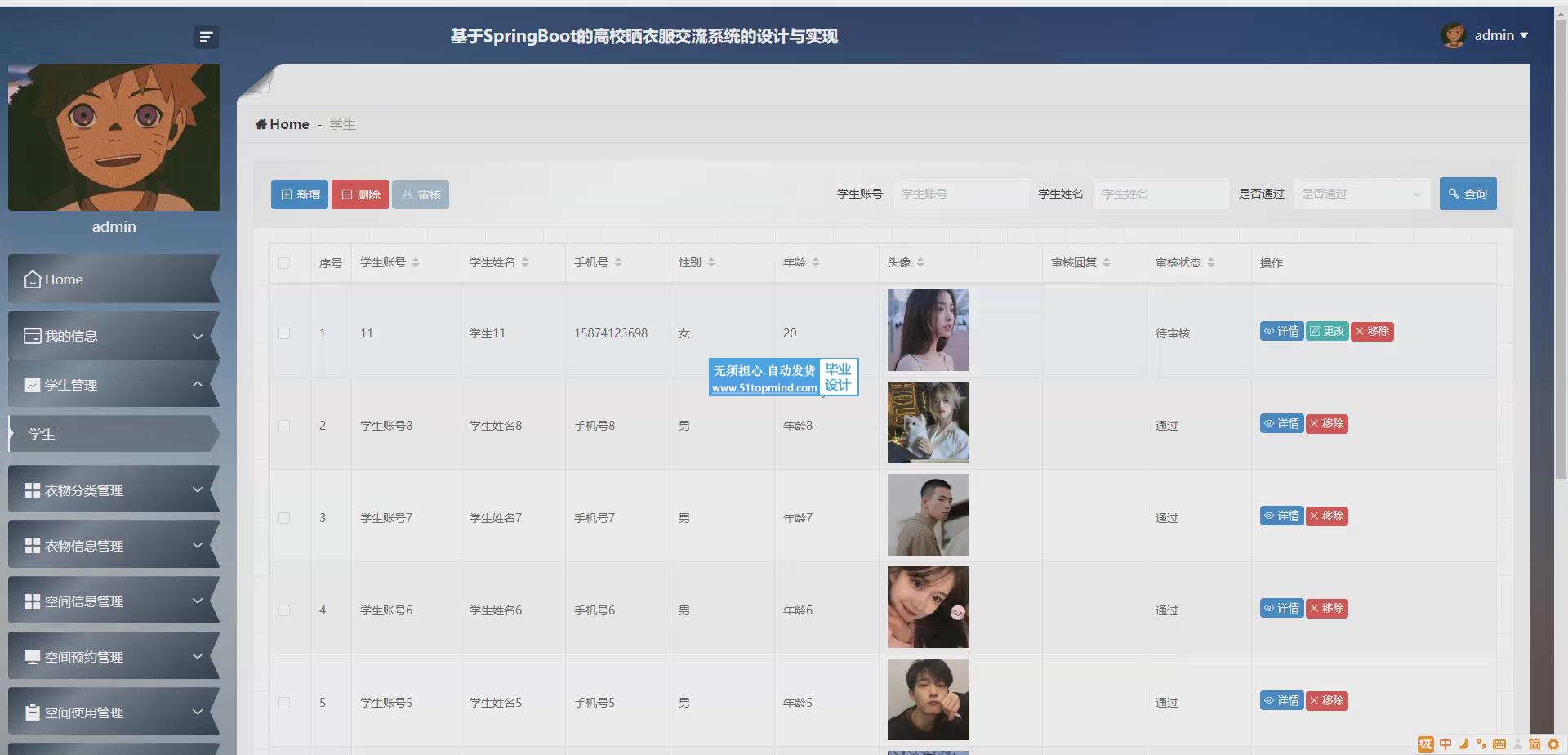Click the admin avatar in header
Screen dimensions: 1568x755
(1454, 35)
